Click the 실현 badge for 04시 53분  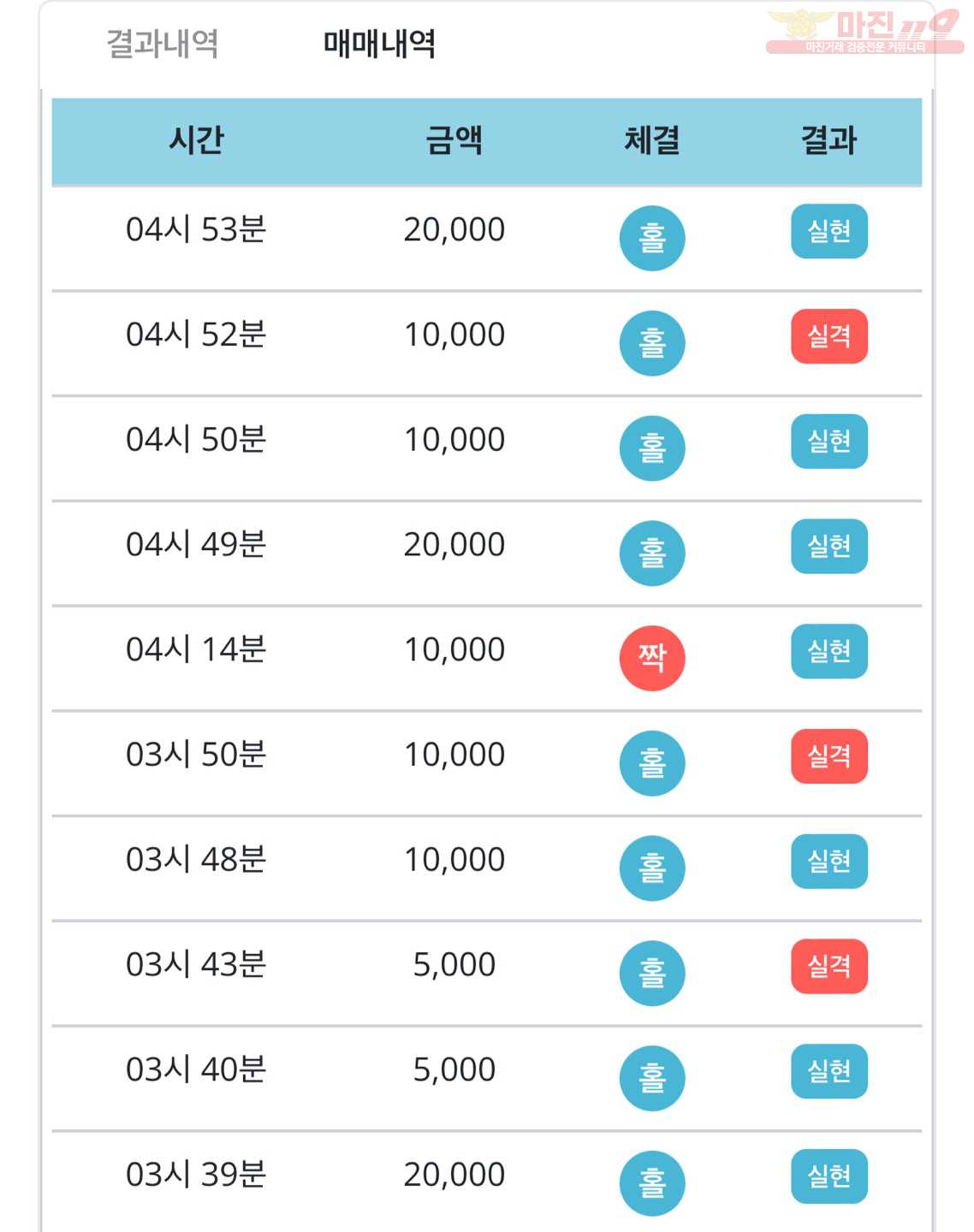click(x=829, y=231)
